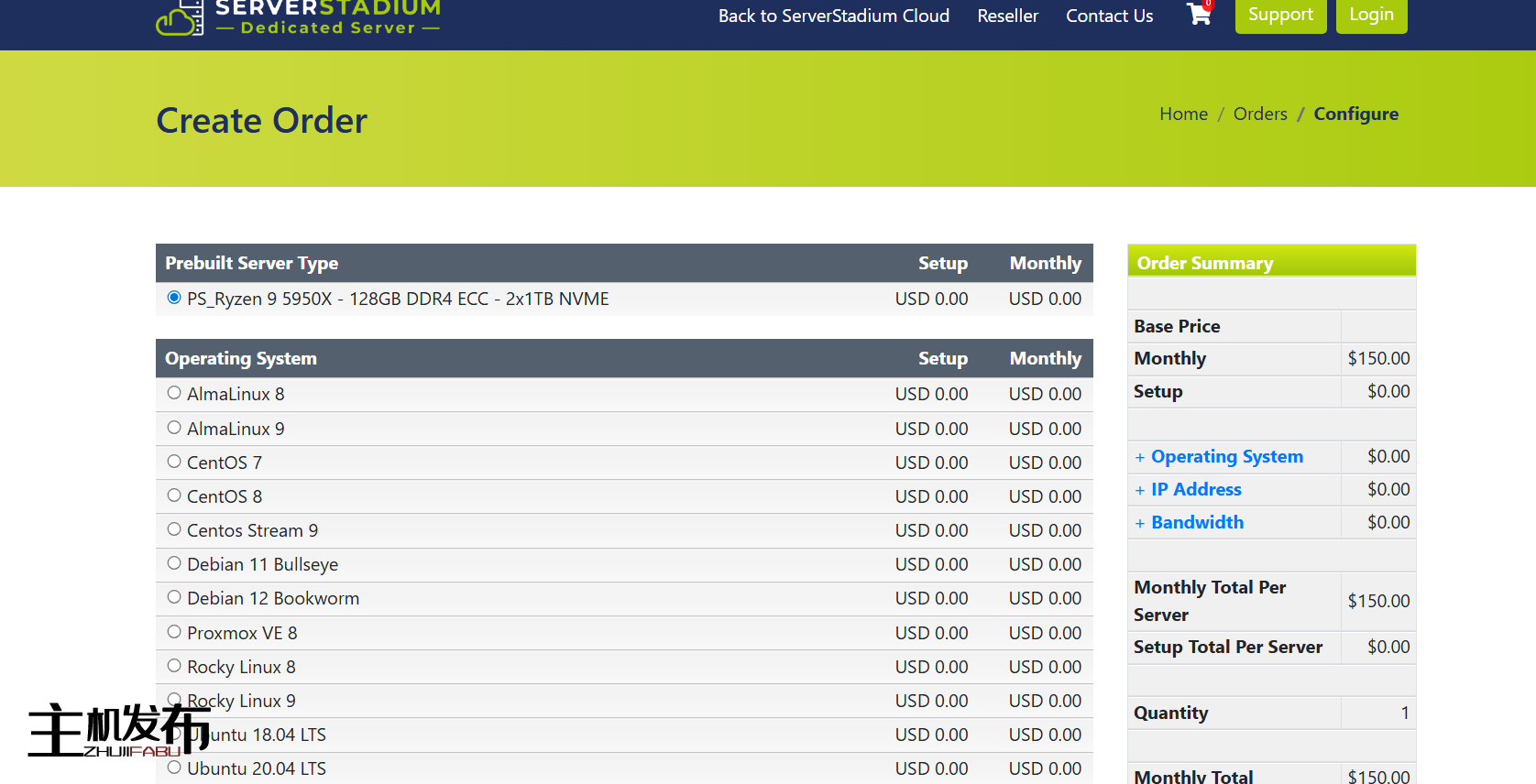
Task: Expand Bandwidth summary row
Action: tap(1197, 522)
